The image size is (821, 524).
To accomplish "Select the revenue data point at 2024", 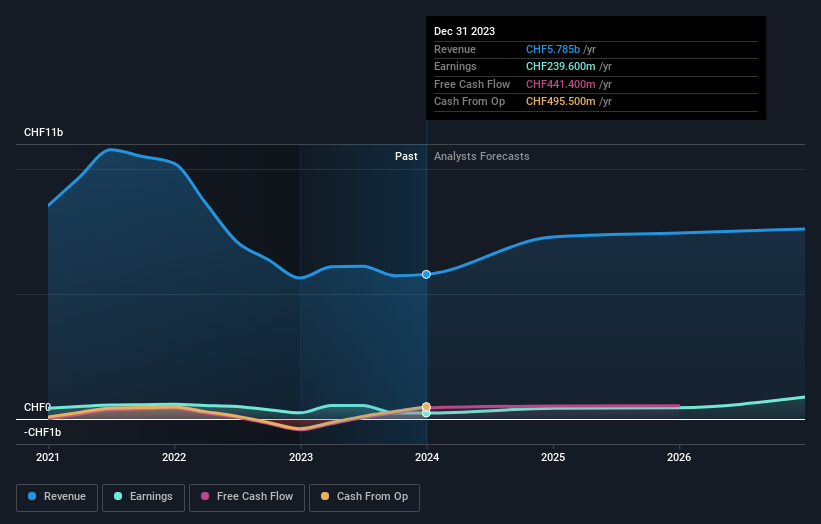I will (x=426, y=274).
